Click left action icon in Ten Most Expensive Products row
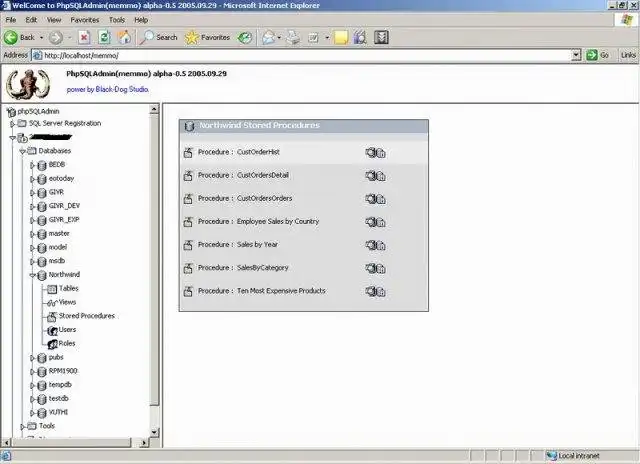 pyautogui.click(x=370, y=291)
